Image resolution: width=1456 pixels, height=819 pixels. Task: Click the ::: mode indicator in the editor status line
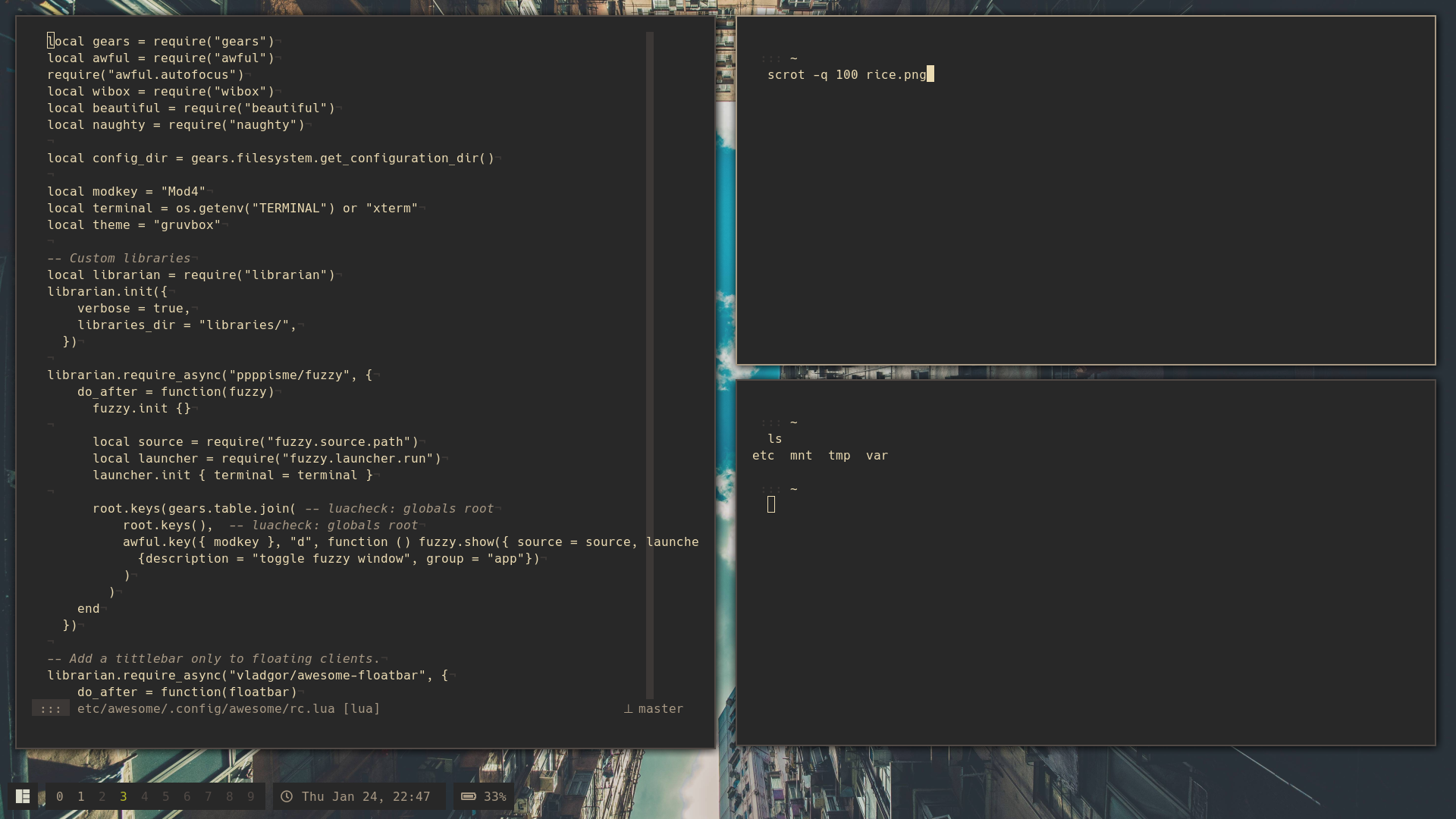pos(51,709)
